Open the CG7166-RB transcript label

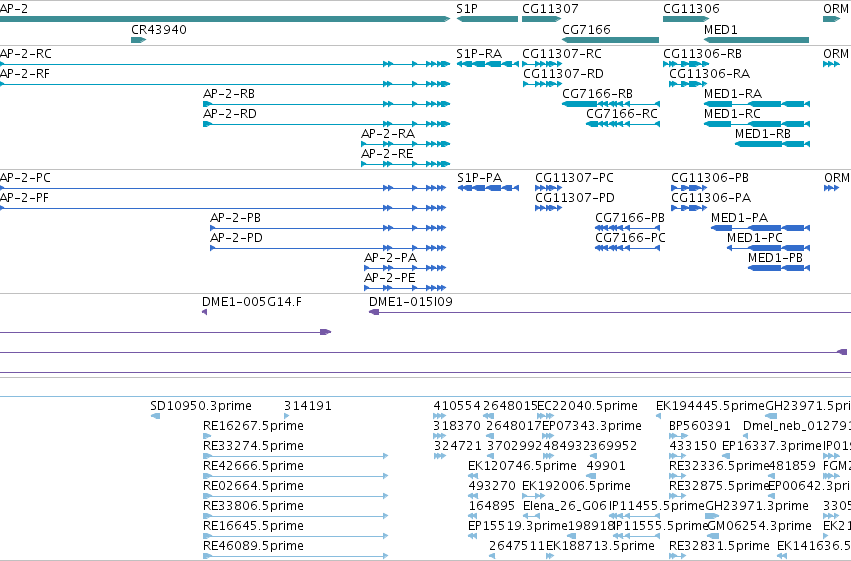pyautogui.click(x=597, y=94)
